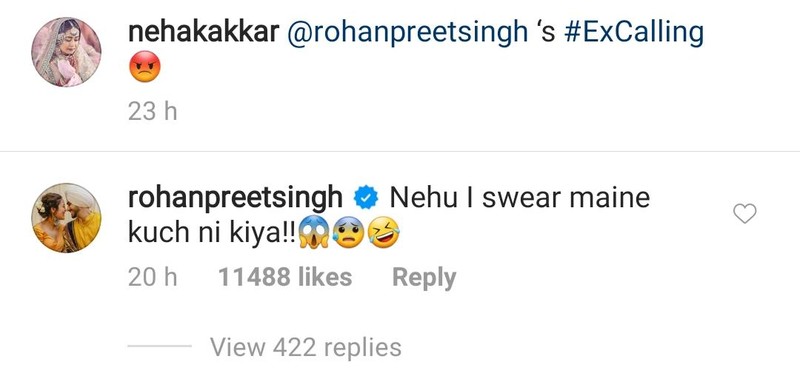Reply to rohanpreetsingh's comment
Image resolution: width=800 pixels, height=379 pixels.
point(424,278)
